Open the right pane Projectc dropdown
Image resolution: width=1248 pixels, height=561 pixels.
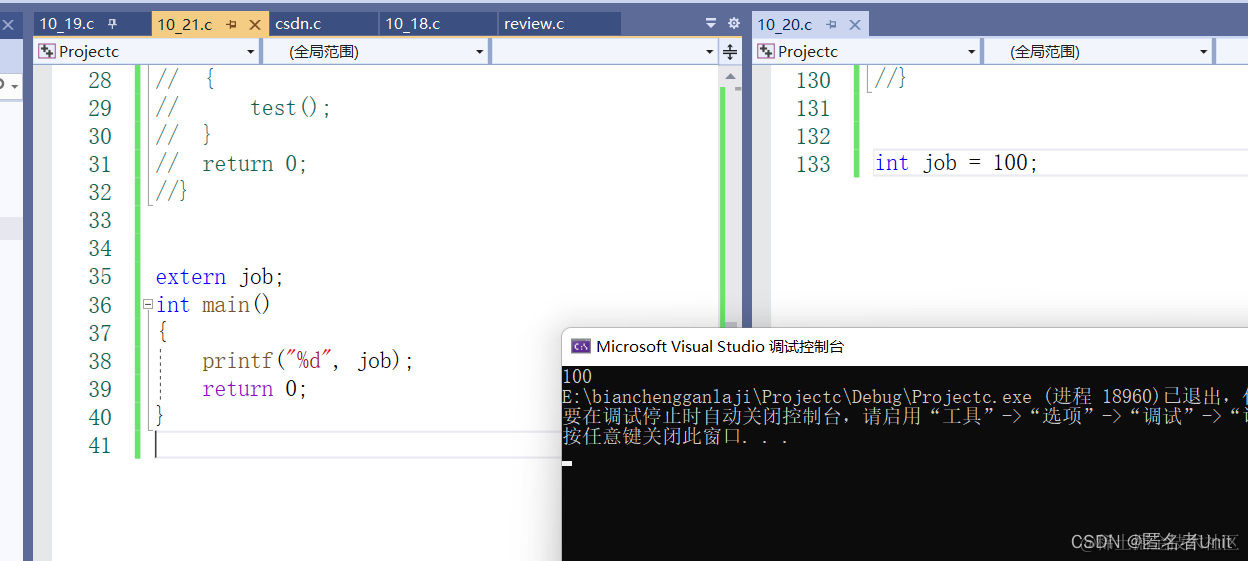pos(867,52)
